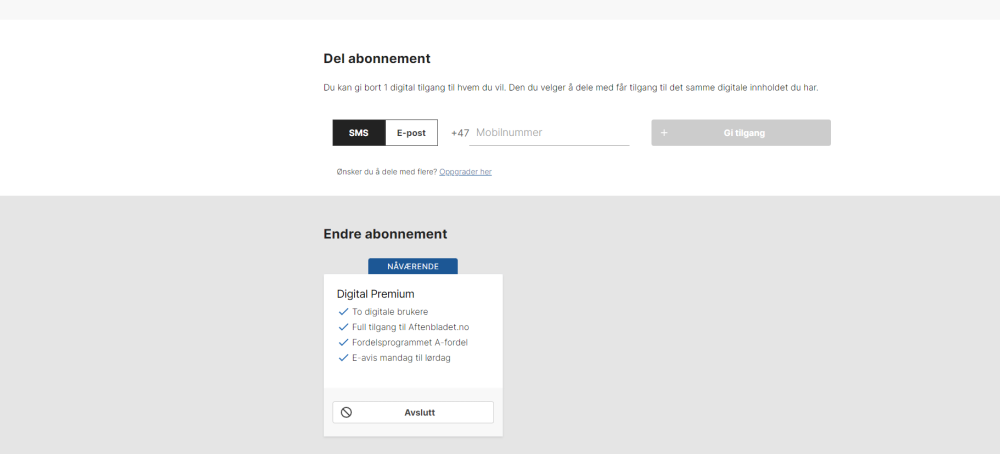This screenshot has width=1000, height=454.
Task: Click checkmark beside Full tilgang til Aftenbladet.no
Action: pyautogui.click(x=343, y=327)
